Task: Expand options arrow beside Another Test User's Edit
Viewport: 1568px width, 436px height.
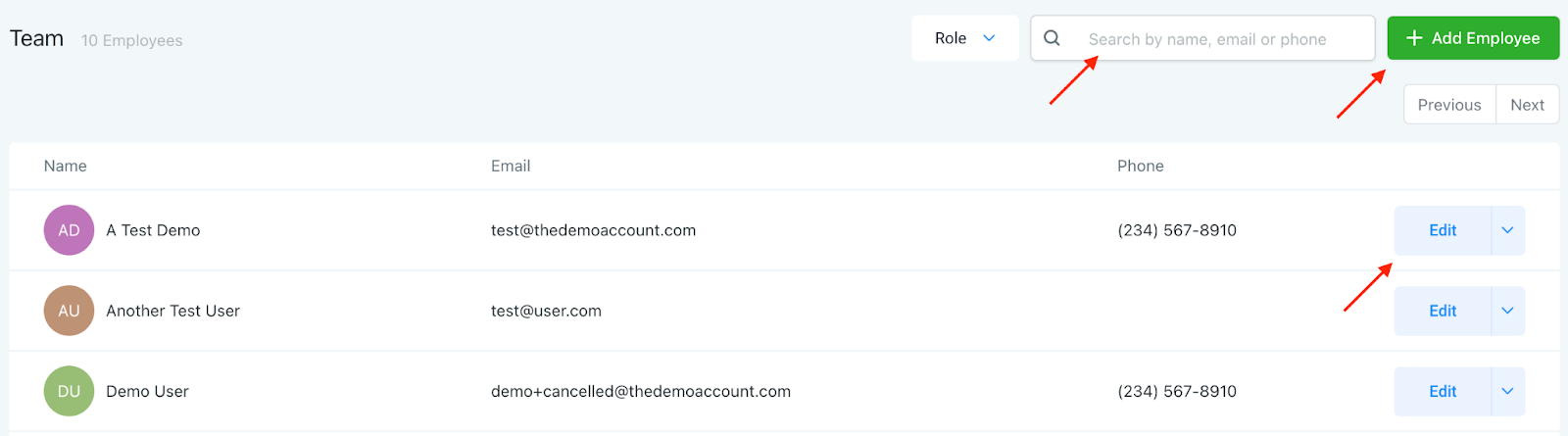Action: [x=1507, y=311]
